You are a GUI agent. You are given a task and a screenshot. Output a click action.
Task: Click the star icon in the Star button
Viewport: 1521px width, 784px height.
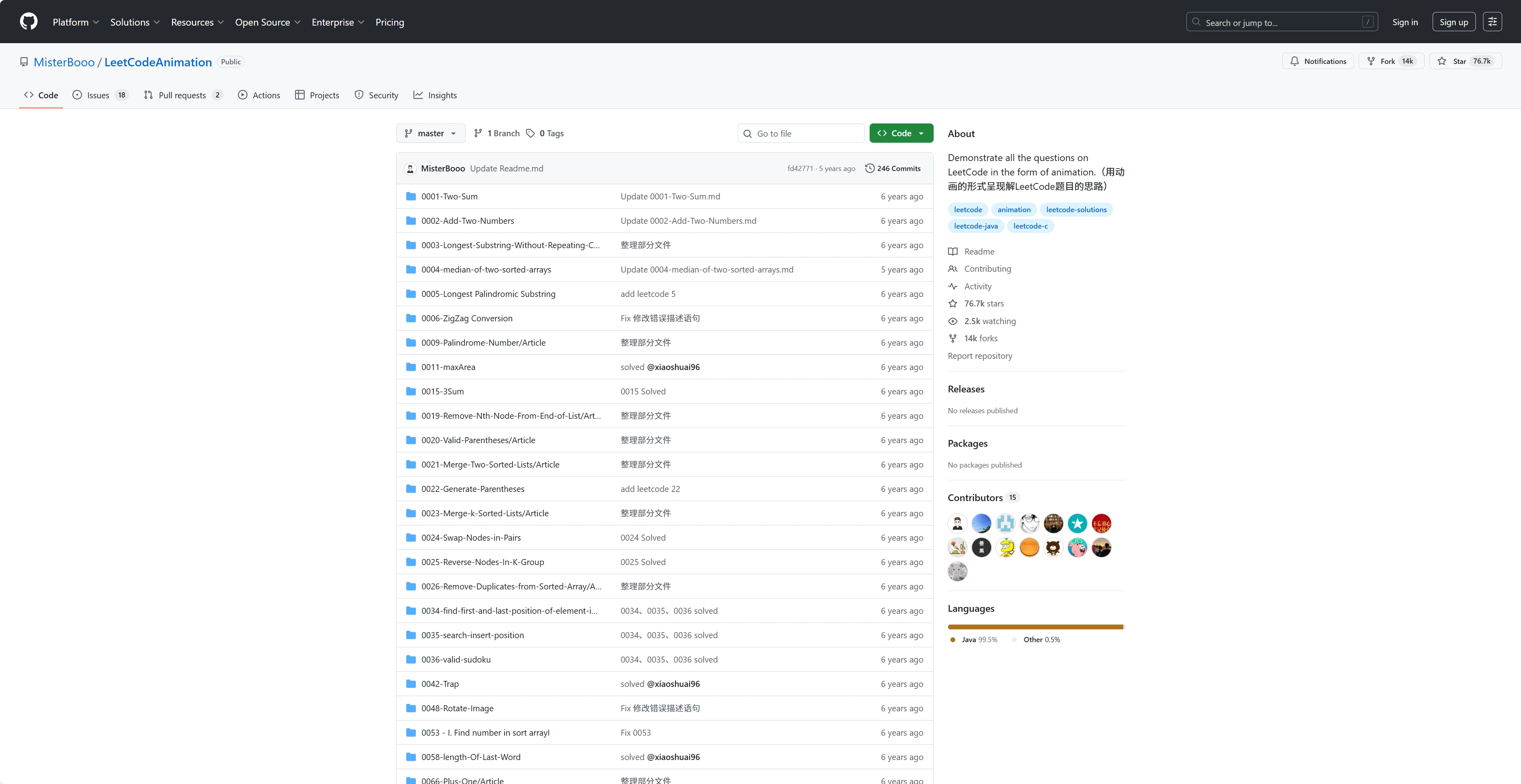[x=1442, y=62]
